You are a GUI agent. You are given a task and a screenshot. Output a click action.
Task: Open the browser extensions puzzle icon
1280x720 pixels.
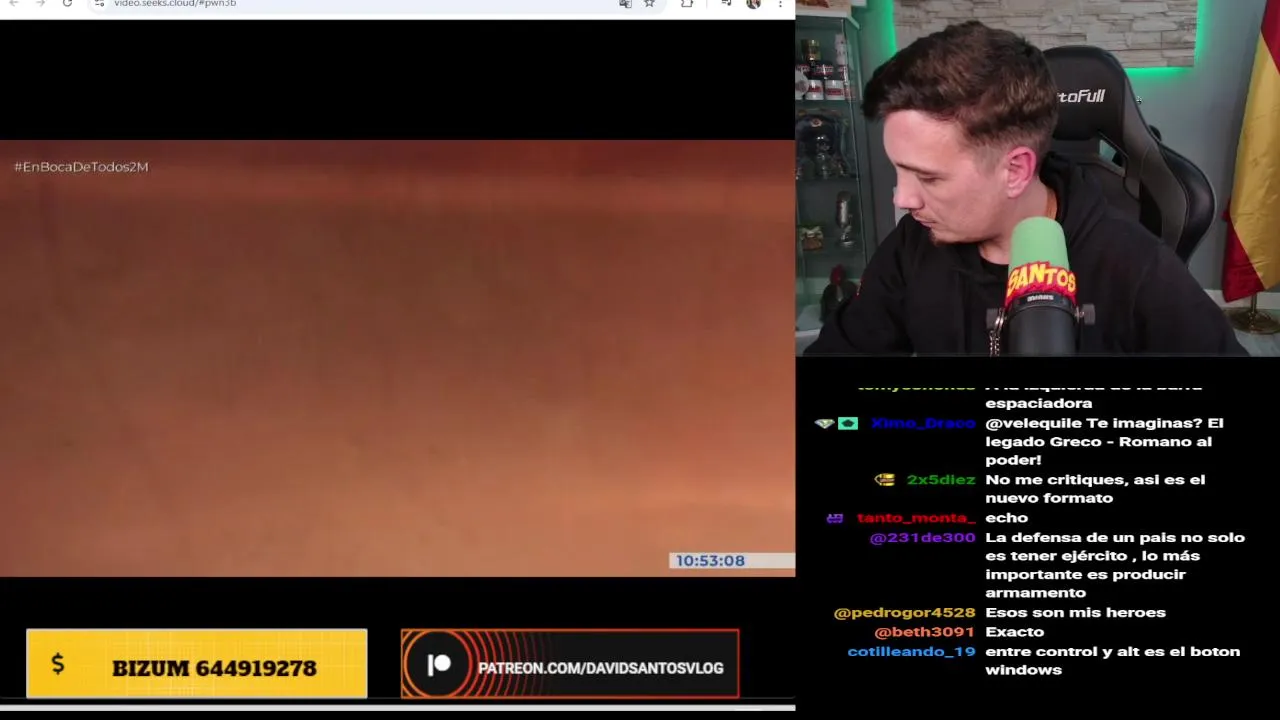[x=687, y=4]
